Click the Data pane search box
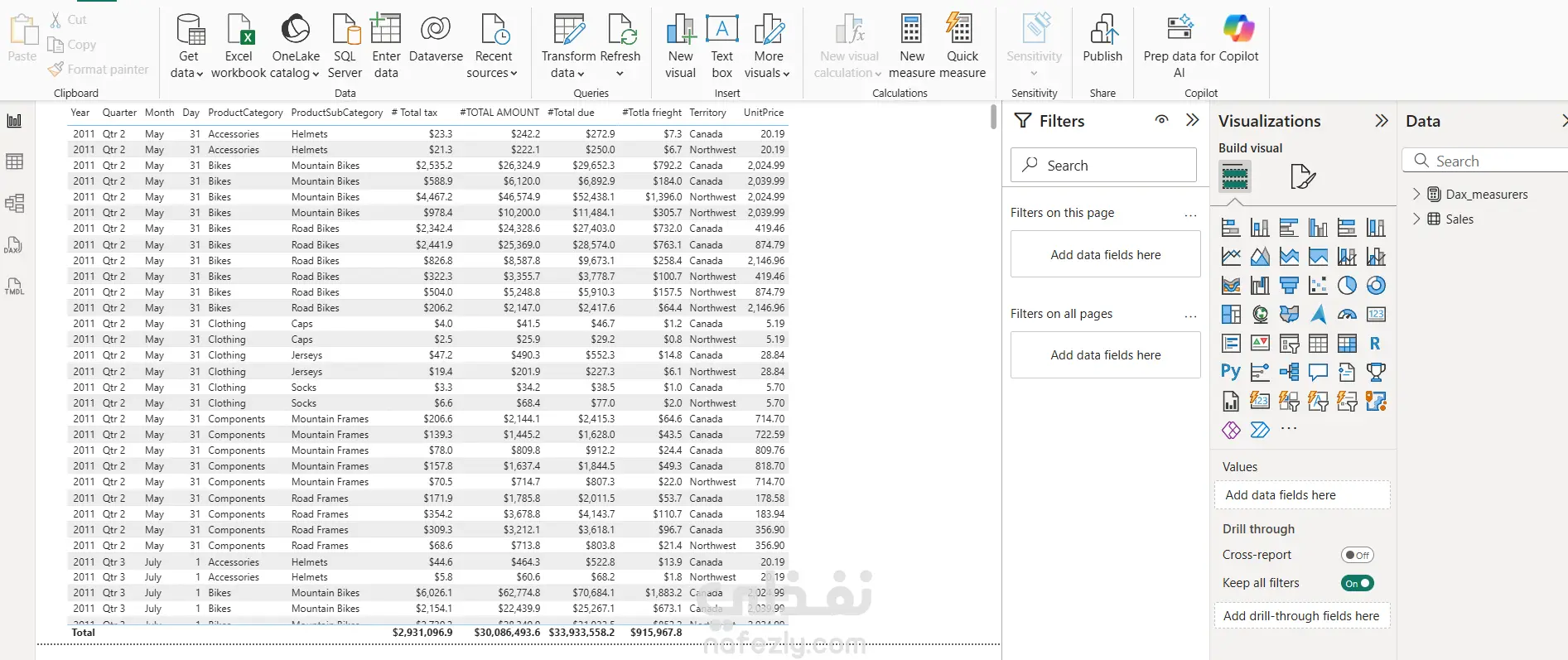Image resolution: width=1568 pixels, height=660 pixels. click(1484, 161)
